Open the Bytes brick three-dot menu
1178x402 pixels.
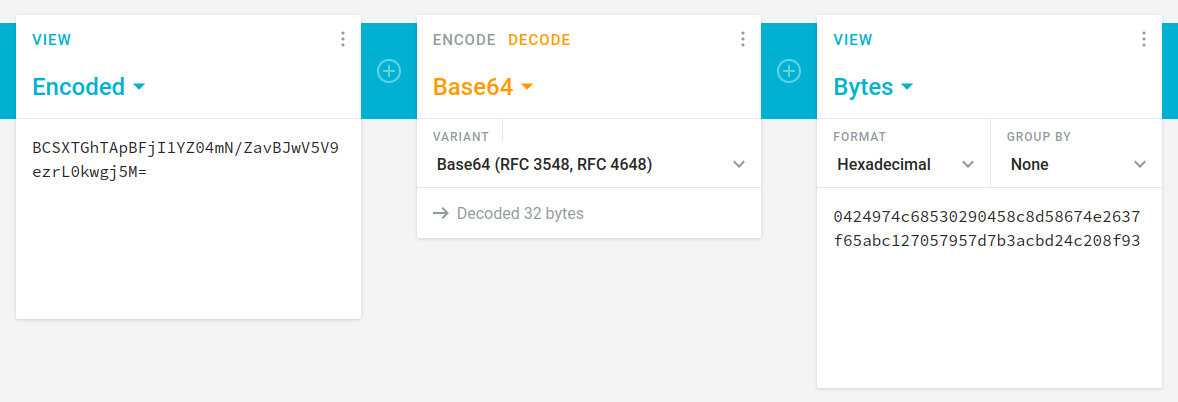point(1144,39)
